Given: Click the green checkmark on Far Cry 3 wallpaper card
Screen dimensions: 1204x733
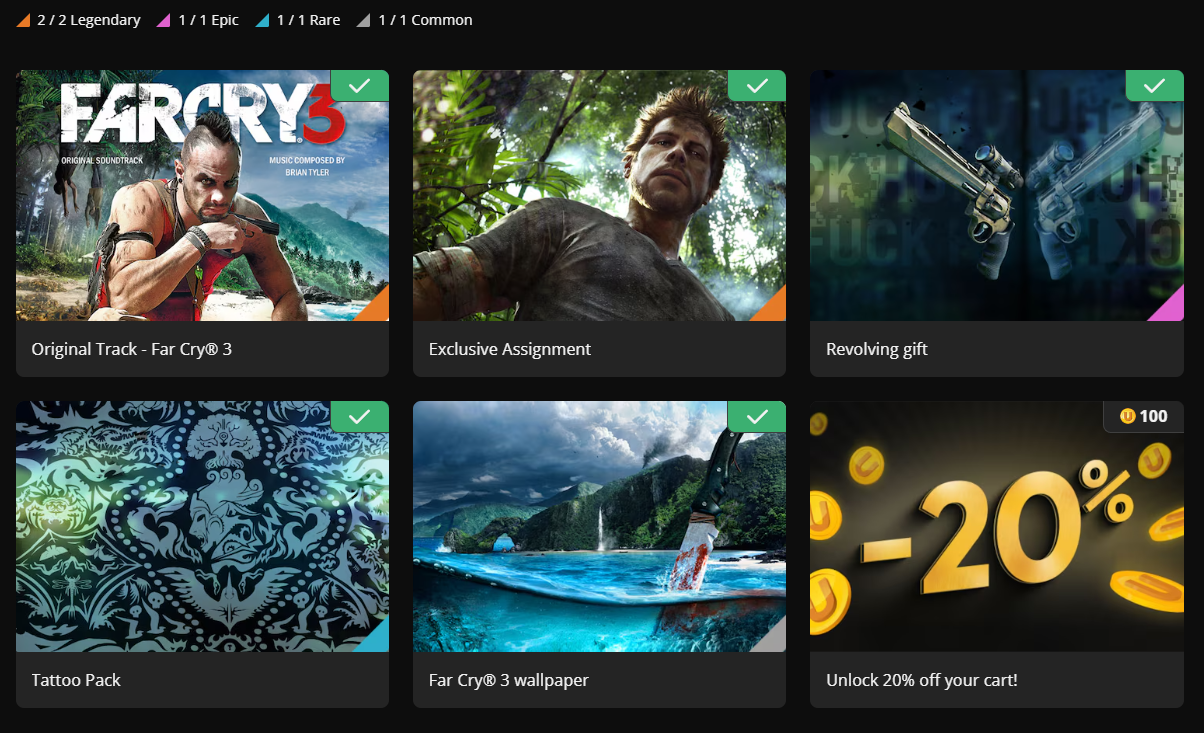Looking at the screenshot, I should [x=757, y=417].
